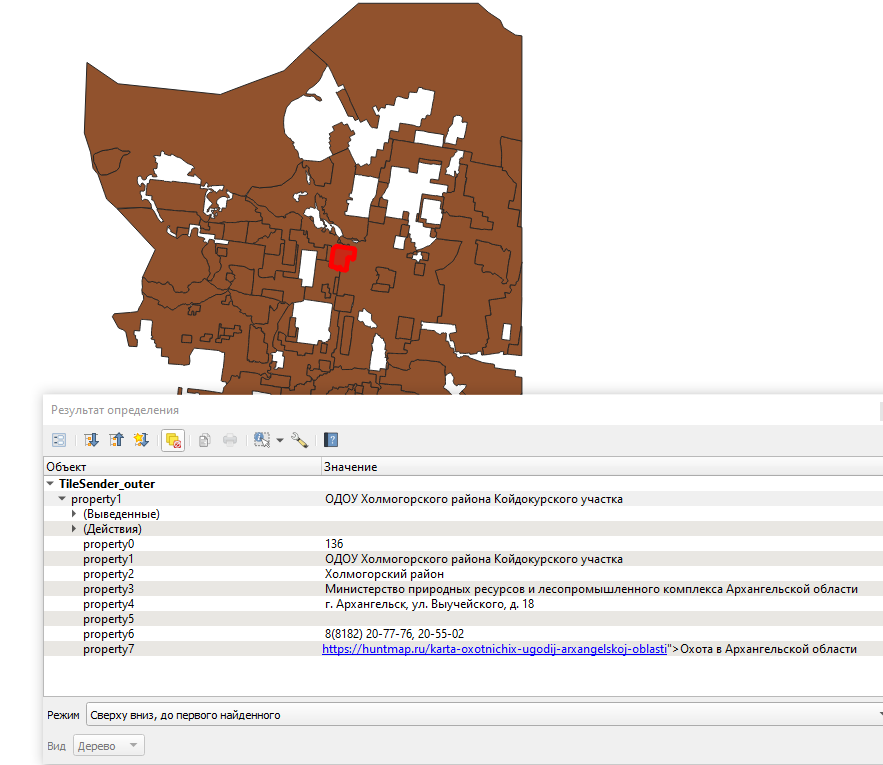Click the open form view icon

coord(59,439)
